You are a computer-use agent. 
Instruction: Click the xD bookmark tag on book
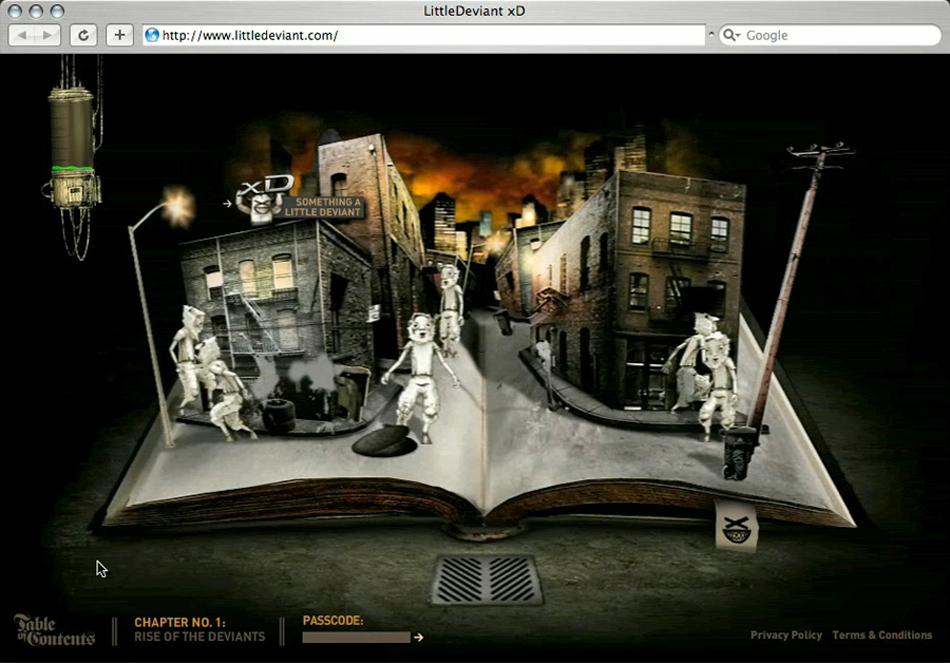pyautogui.click(x=737, y=527)
